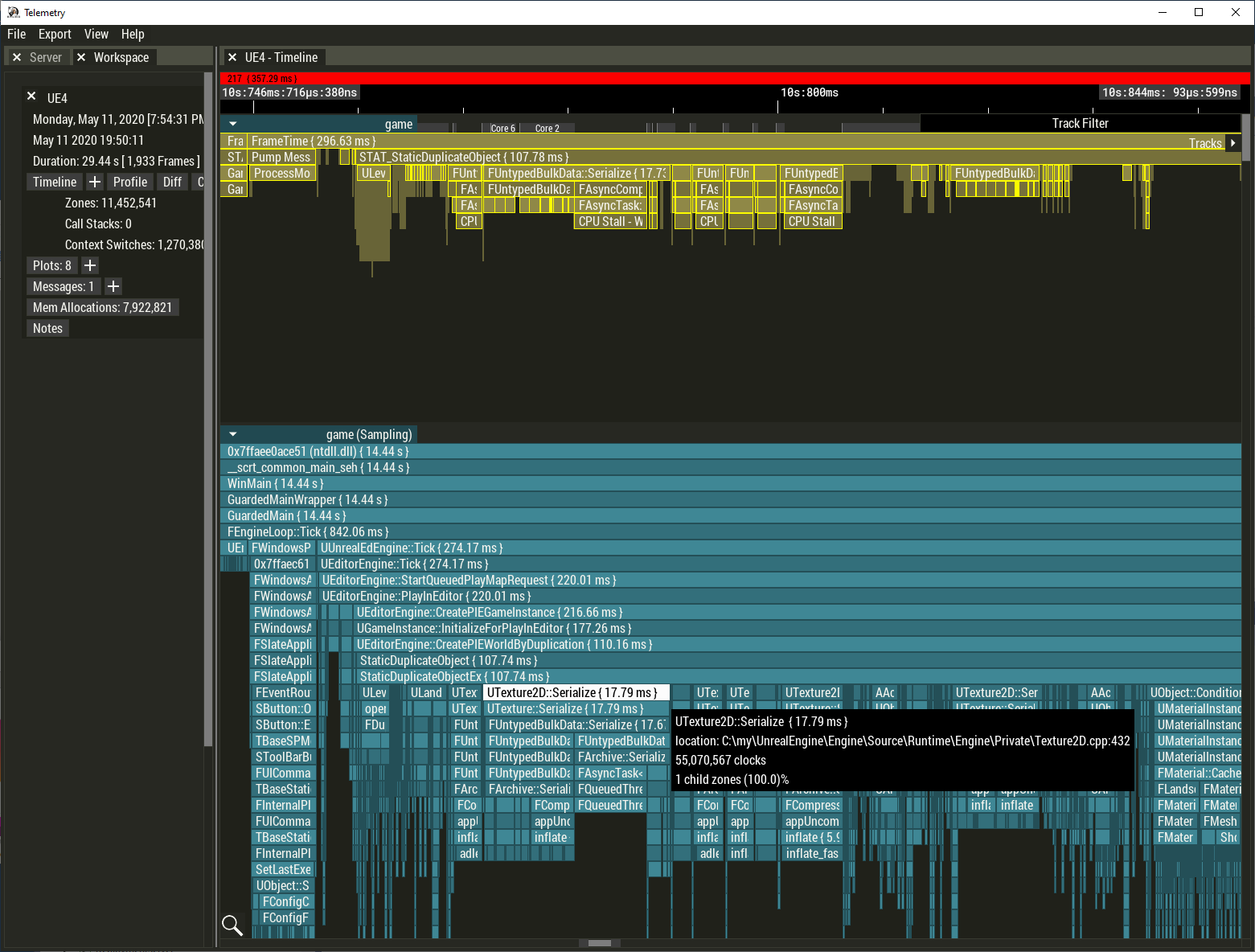Open the Export menu
Viewport: 1255px width, 952px height.
click(x=55, y=35)
